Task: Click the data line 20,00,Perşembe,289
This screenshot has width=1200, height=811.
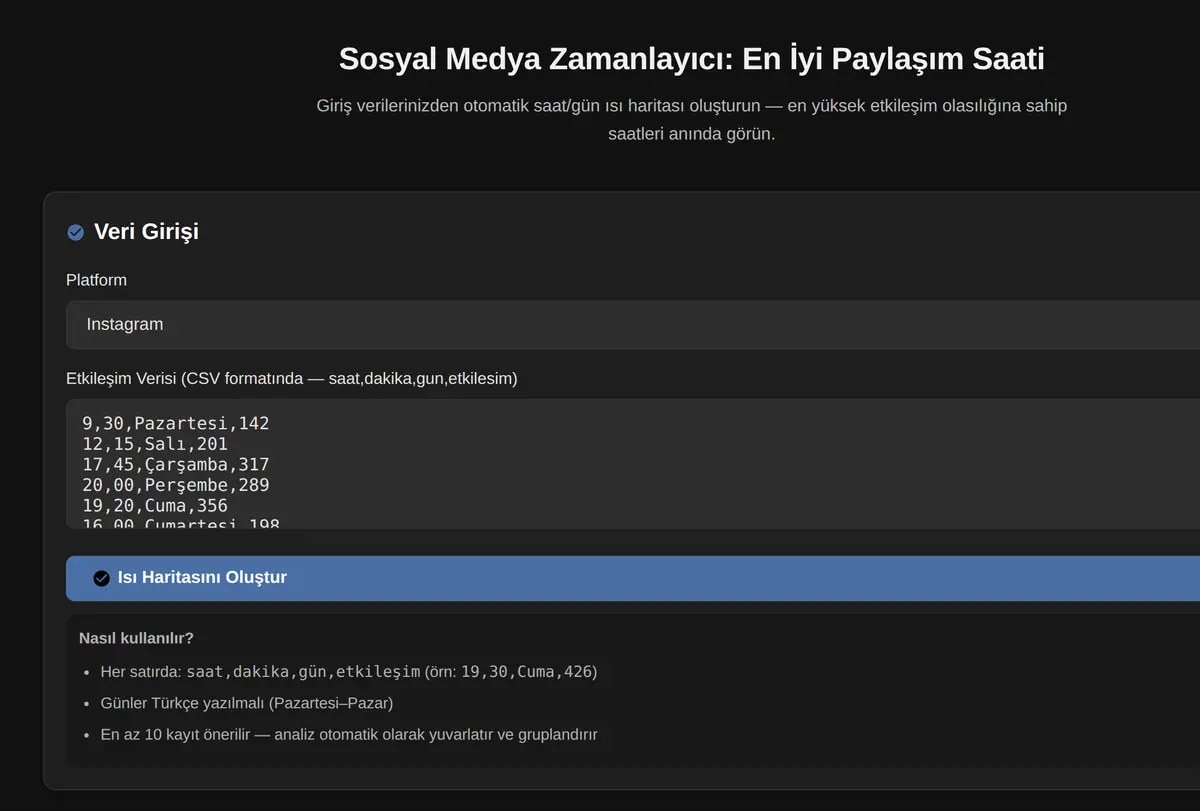Action: pos(176,485)
